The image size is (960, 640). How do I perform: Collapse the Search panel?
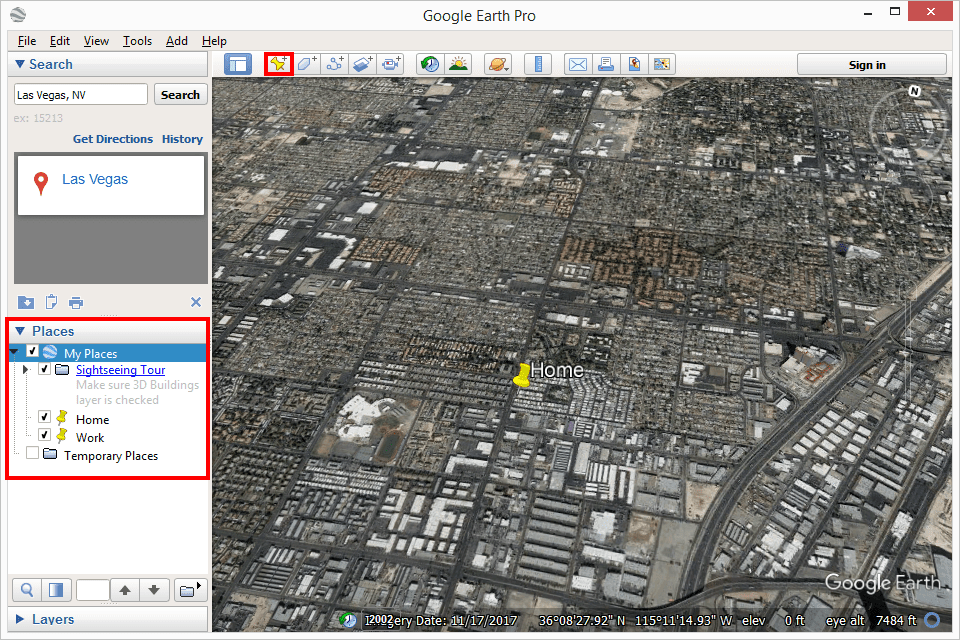click(x=20, y=64)
